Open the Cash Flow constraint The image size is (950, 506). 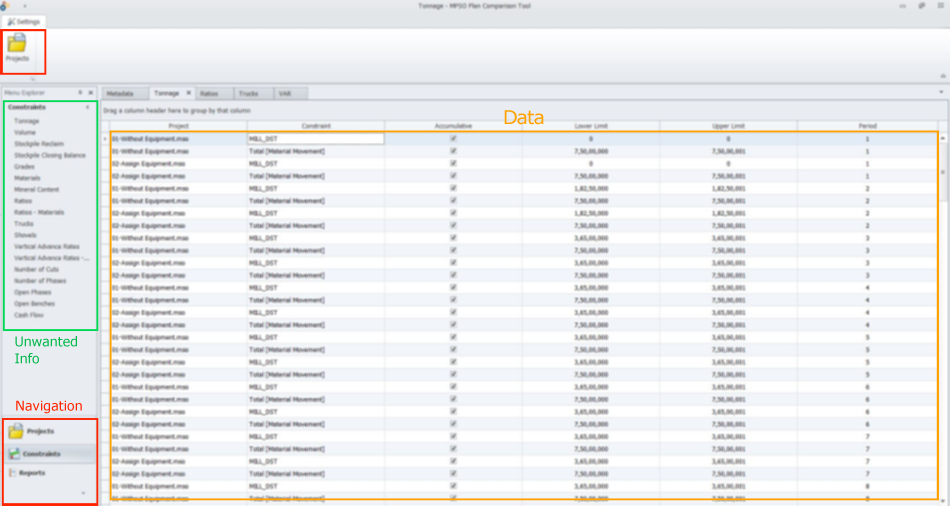pyautogui.click(x=28, y=315)
